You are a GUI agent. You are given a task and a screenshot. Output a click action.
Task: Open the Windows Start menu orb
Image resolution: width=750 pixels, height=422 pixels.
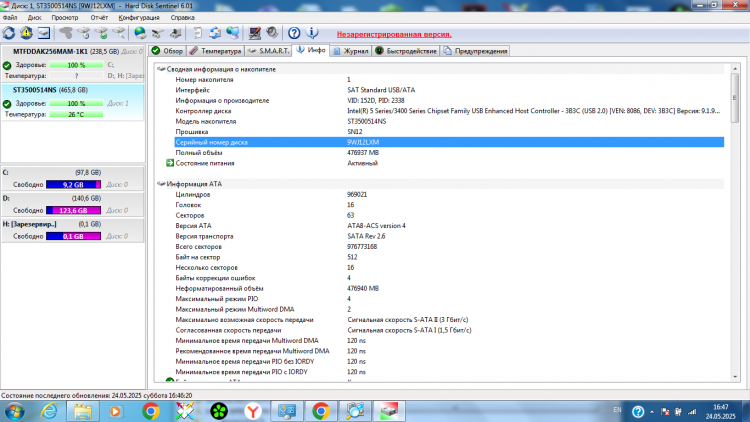point(14,411)
